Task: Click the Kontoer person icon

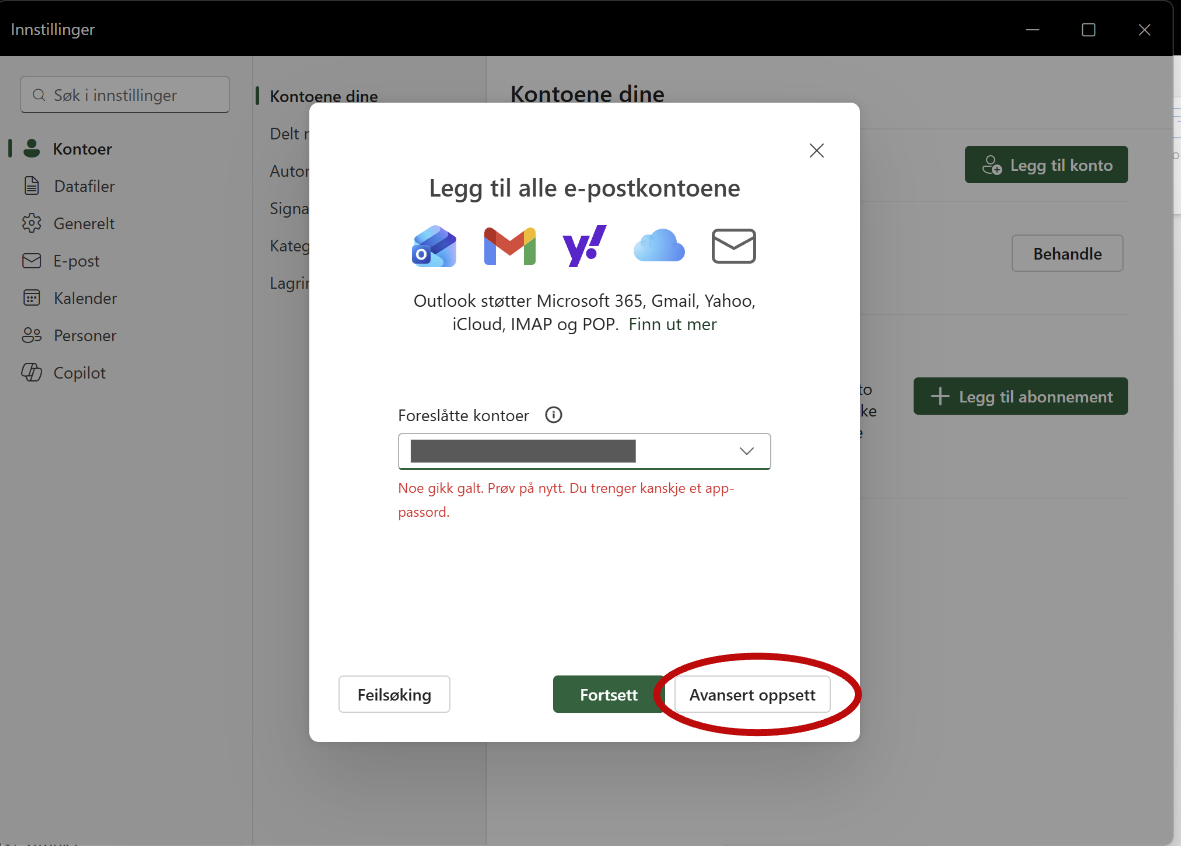Action: 32,148
